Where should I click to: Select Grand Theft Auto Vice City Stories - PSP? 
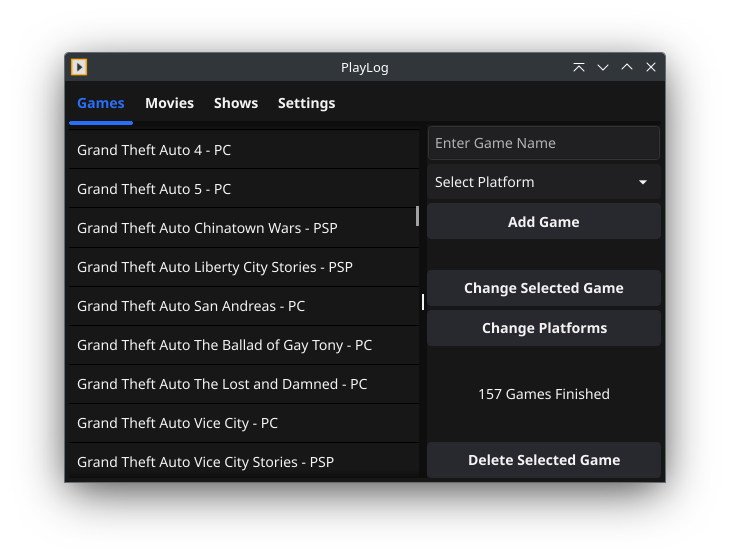click(244, 461)
